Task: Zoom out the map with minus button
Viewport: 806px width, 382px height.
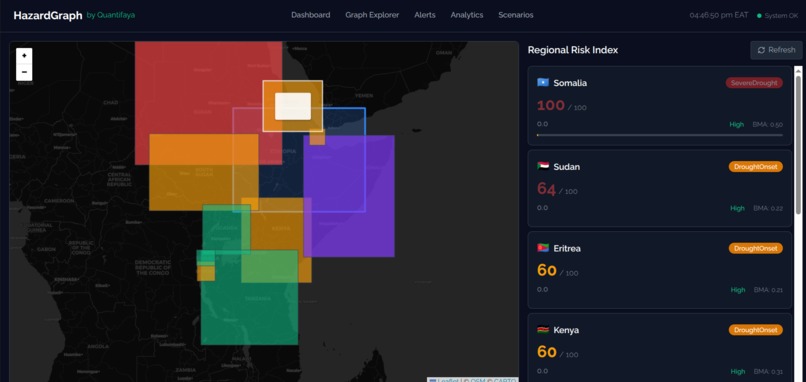Action: click(24, 72)
